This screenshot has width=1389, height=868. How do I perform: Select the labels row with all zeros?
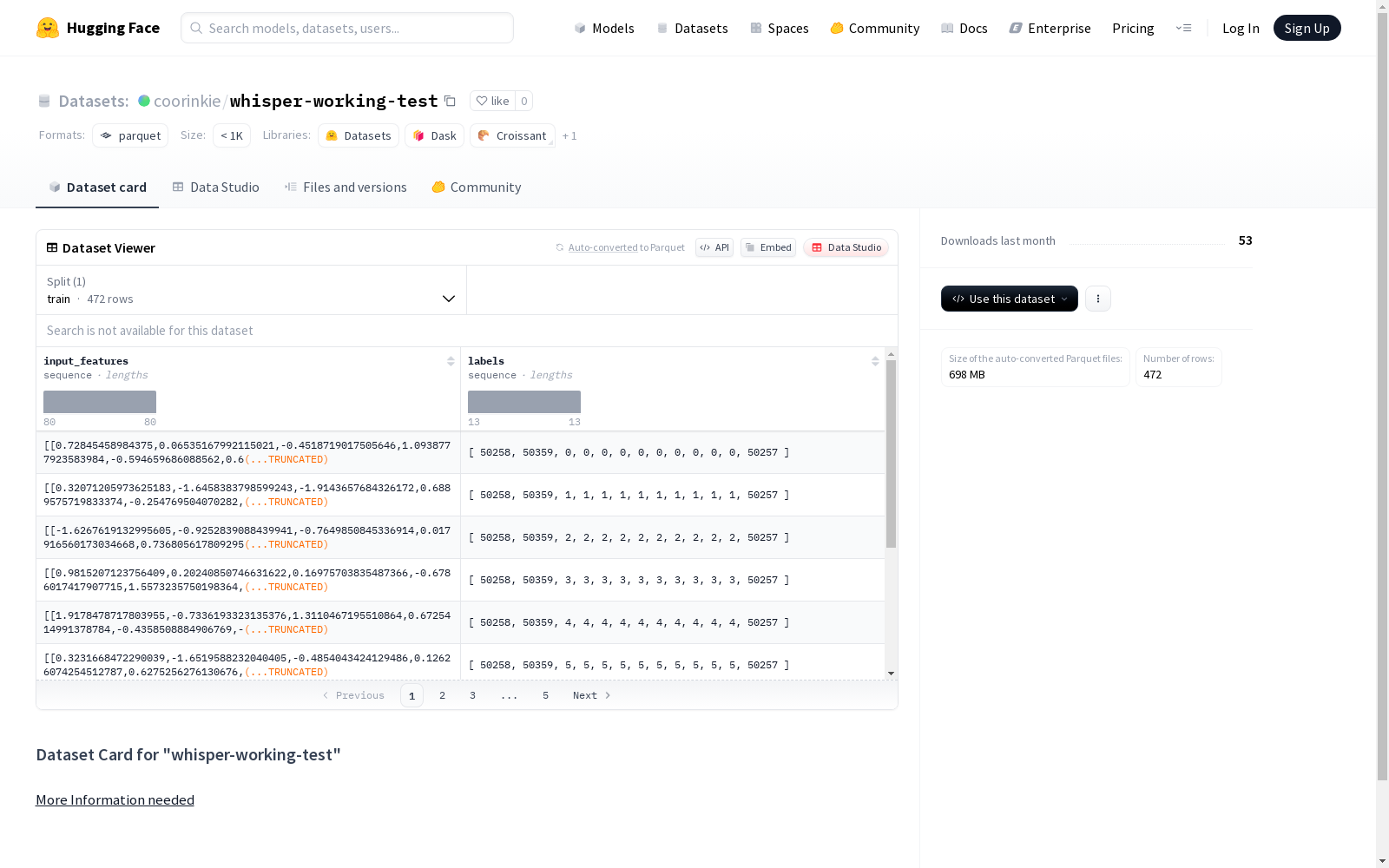673,452
